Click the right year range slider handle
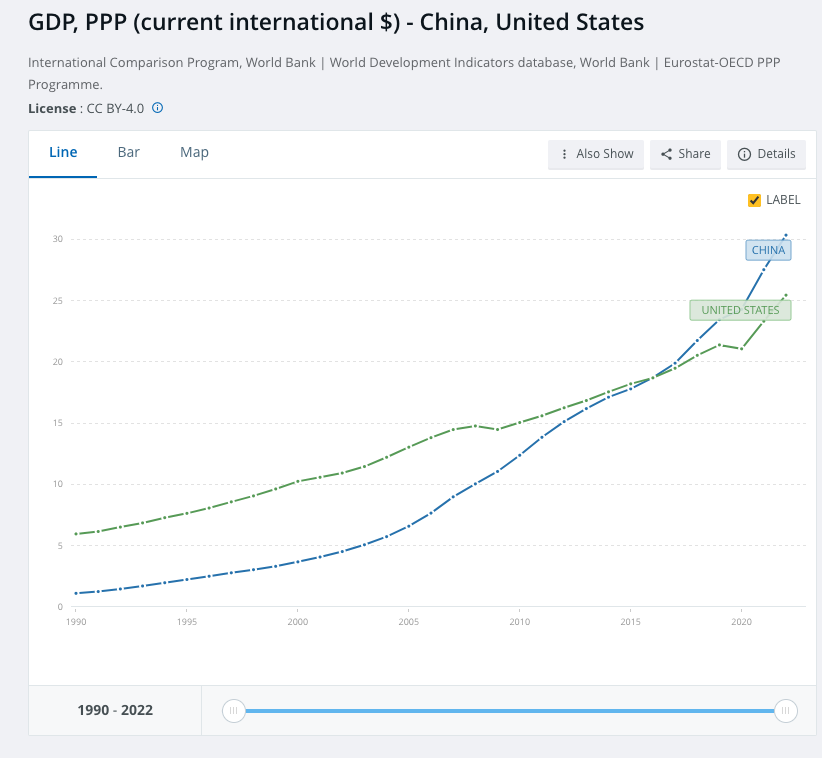Screen dimensions: 822x758 pyautogui.click(x=786, y=711)
